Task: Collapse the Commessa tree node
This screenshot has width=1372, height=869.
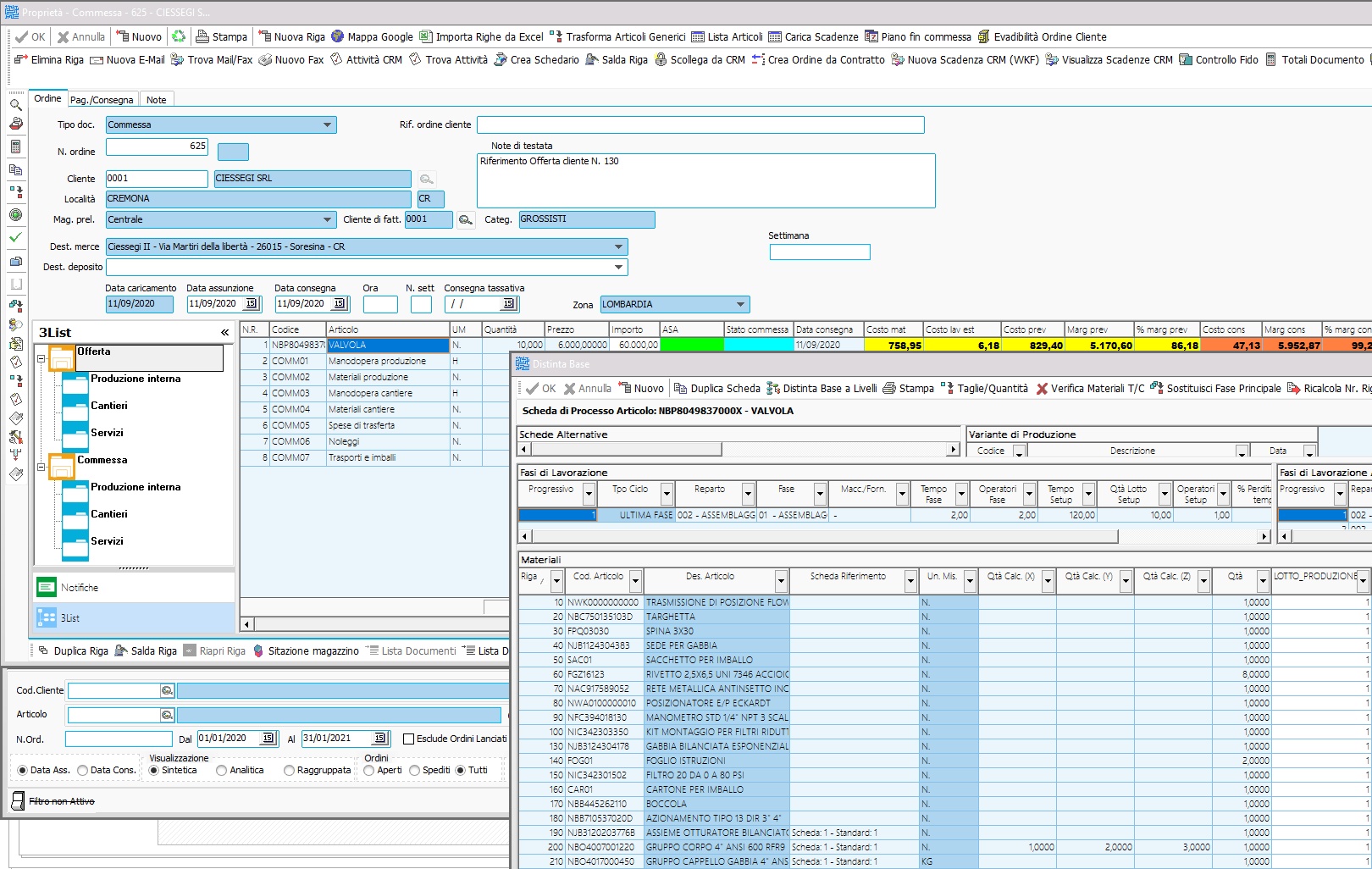Action: (41, 467)
